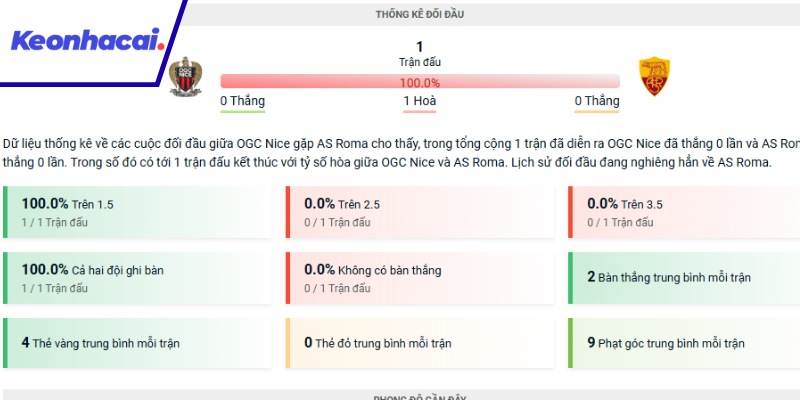
Task: Click "Thẻ đỏ trung bình mỗi trận" card
Action: pyautogui.click(x=419, y=343)
